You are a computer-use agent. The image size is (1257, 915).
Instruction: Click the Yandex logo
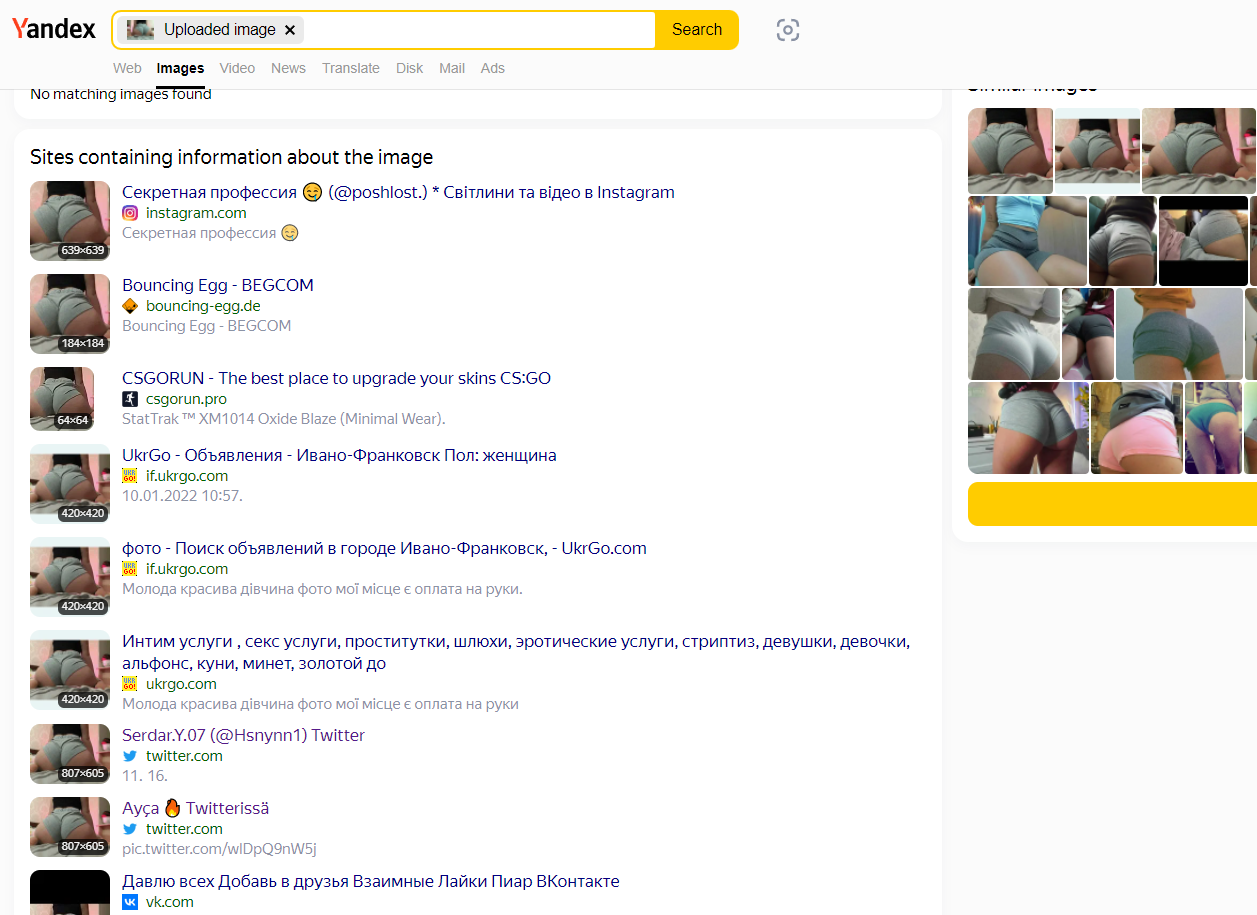tap(54, 29)
